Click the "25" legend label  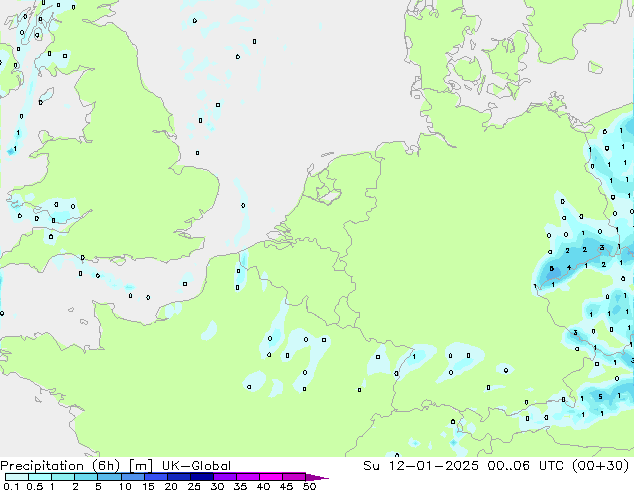(194, 486)
